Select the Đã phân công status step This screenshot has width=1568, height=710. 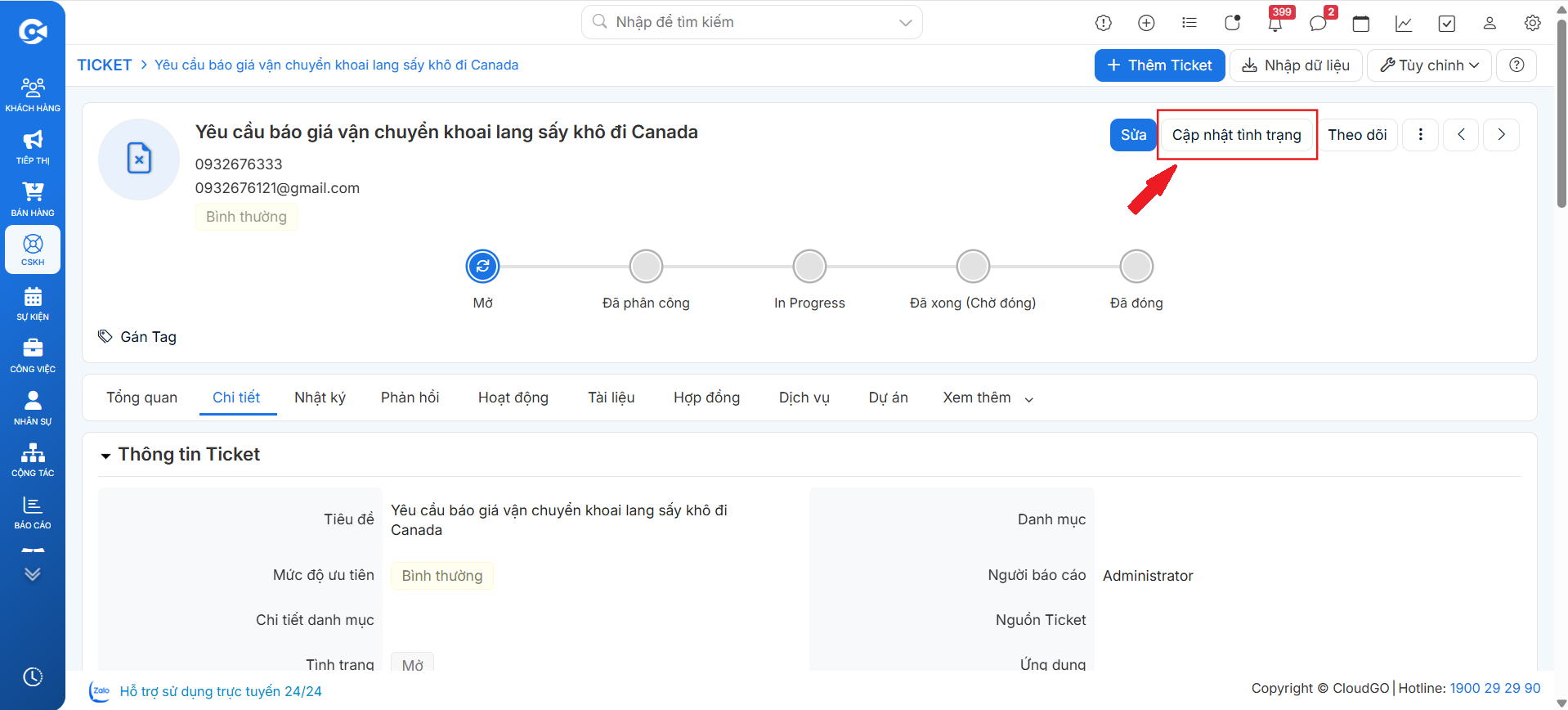tap(646, 266)
